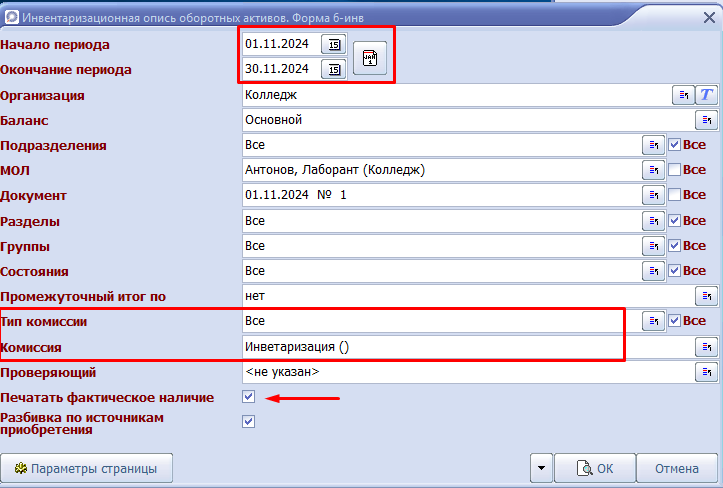Image resolution: width=723 pixels, height=488 pixels.
Task: Open the Промежуточный итог по selector
Action: (706, 296)
